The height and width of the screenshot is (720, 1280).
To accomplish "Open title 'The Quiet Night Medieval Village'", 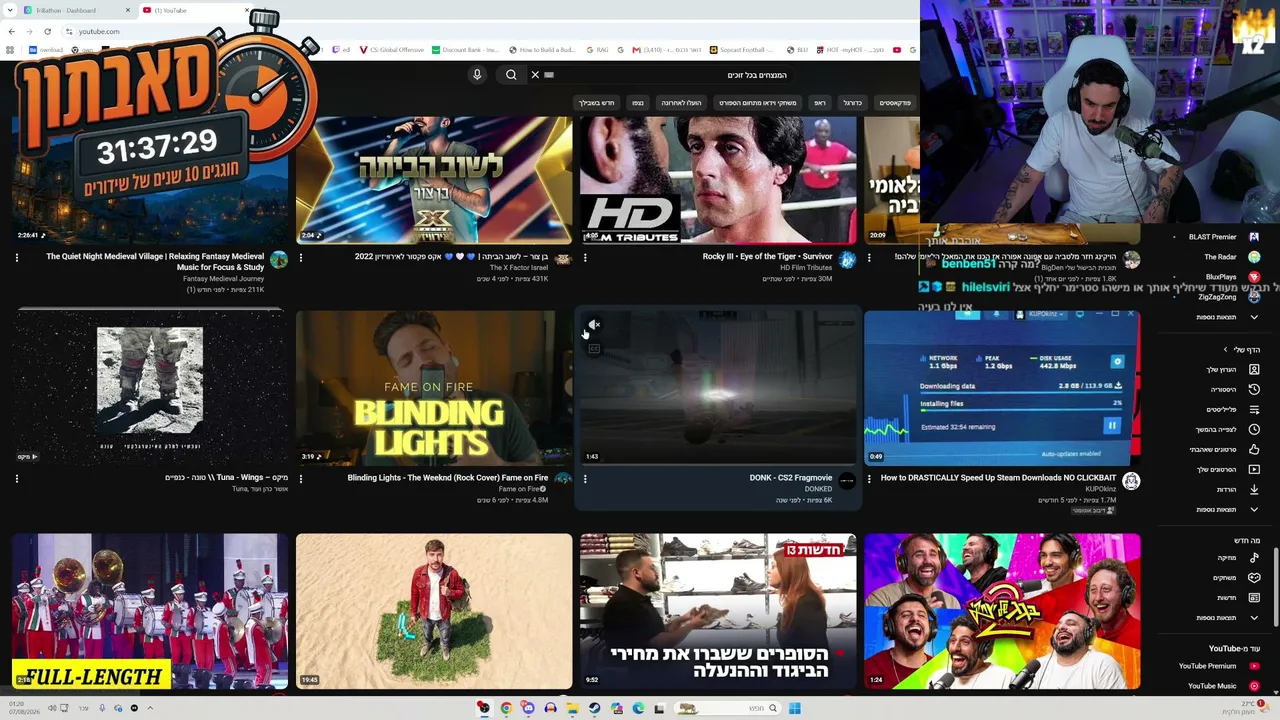I will (155, 262).
